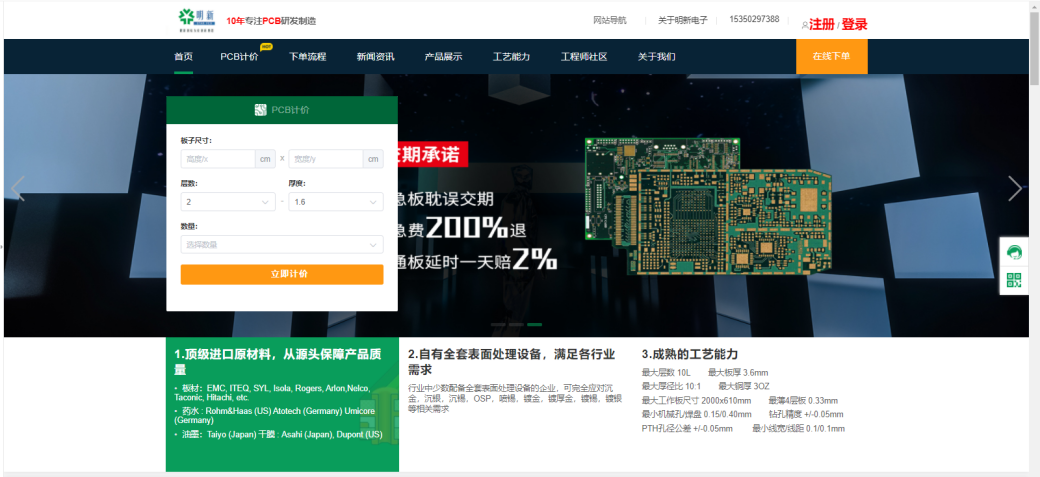Expand the 选择数量 quantity dropdown
This screenshot has width=1040, height=477.
click(281, 245)
